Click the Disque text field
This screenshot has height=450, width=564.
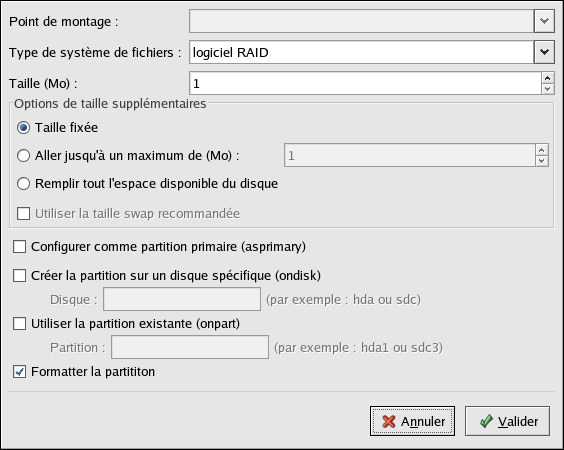(x=182, y=299)
